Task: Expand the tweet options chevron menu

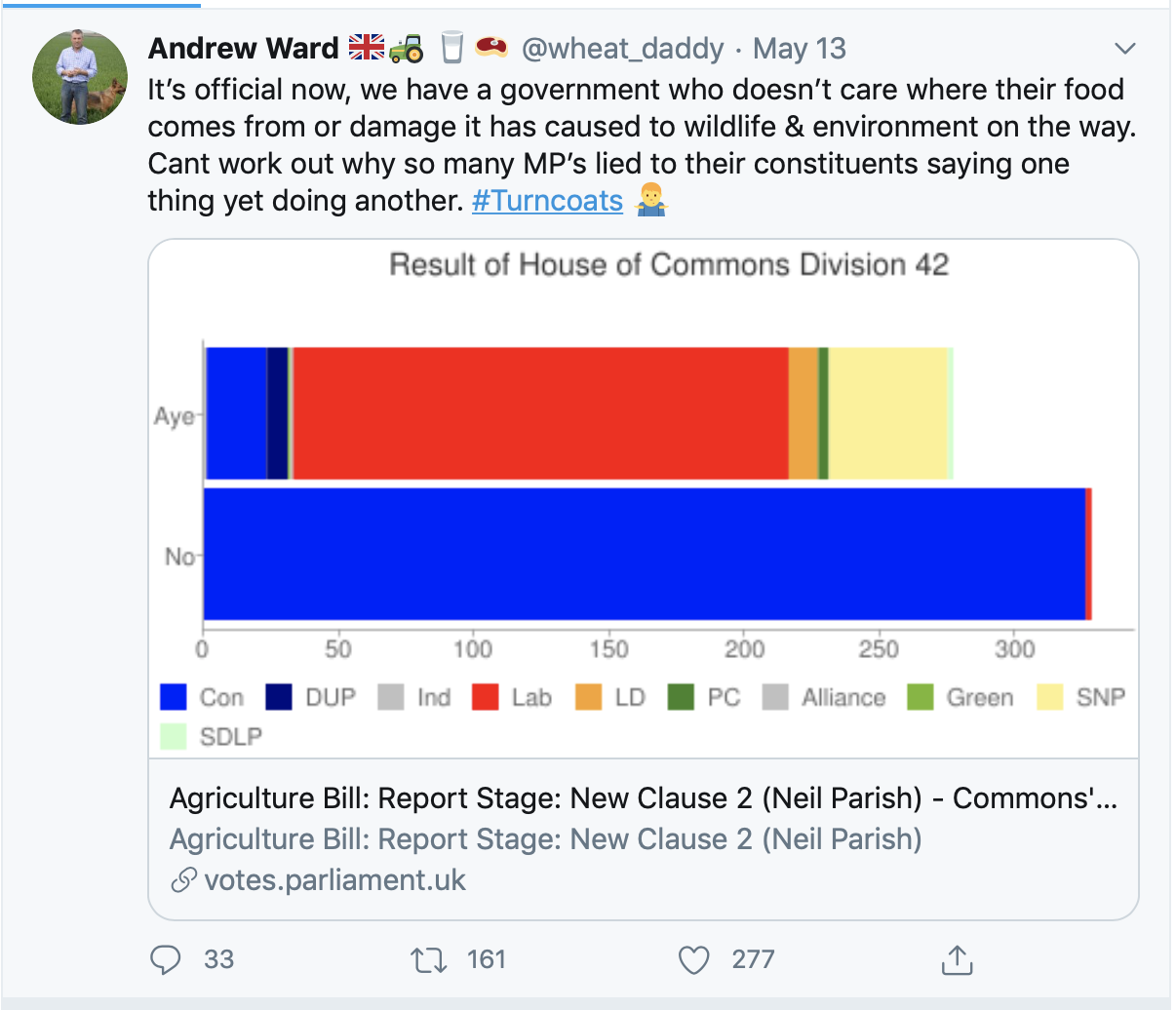Action: tap(1125, 49)
